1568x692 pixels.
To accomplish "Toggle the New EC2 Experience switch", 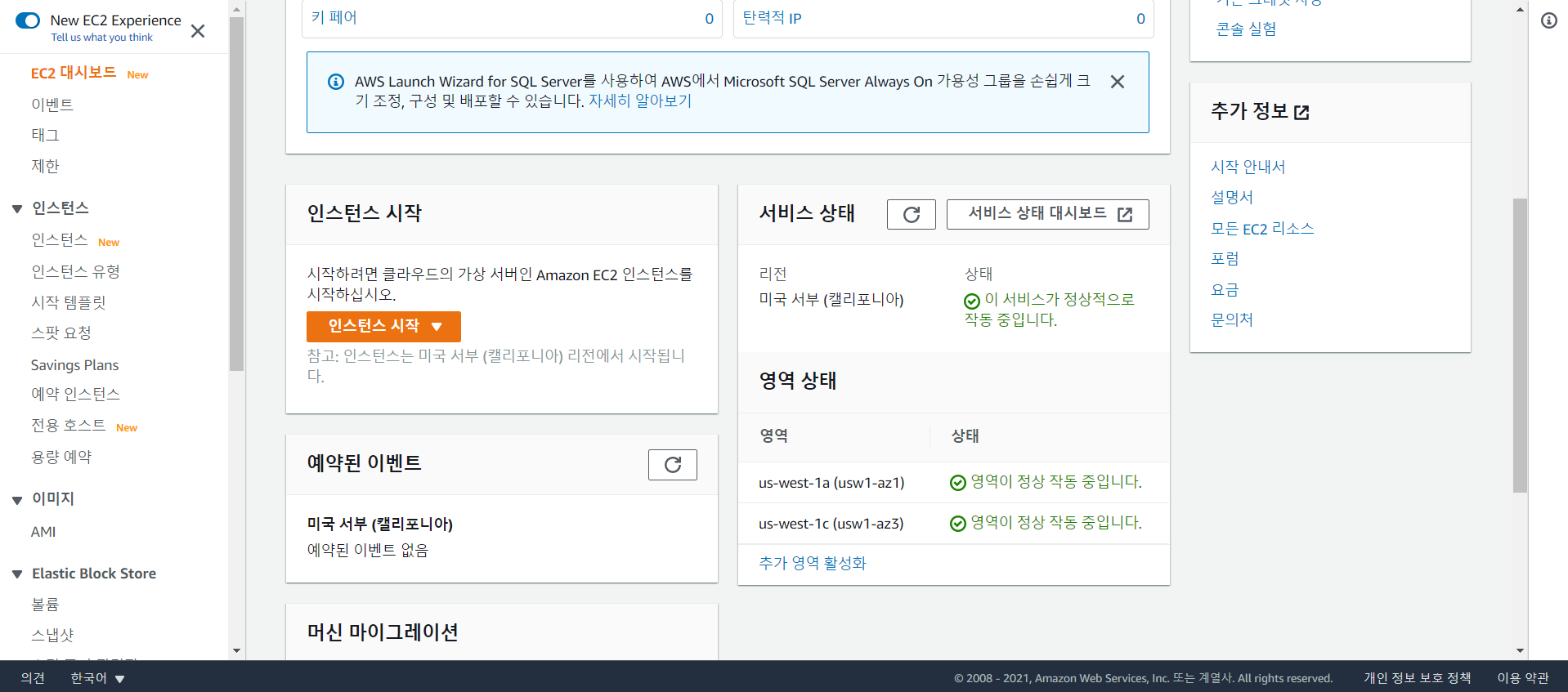I will [x=28, y=20].
